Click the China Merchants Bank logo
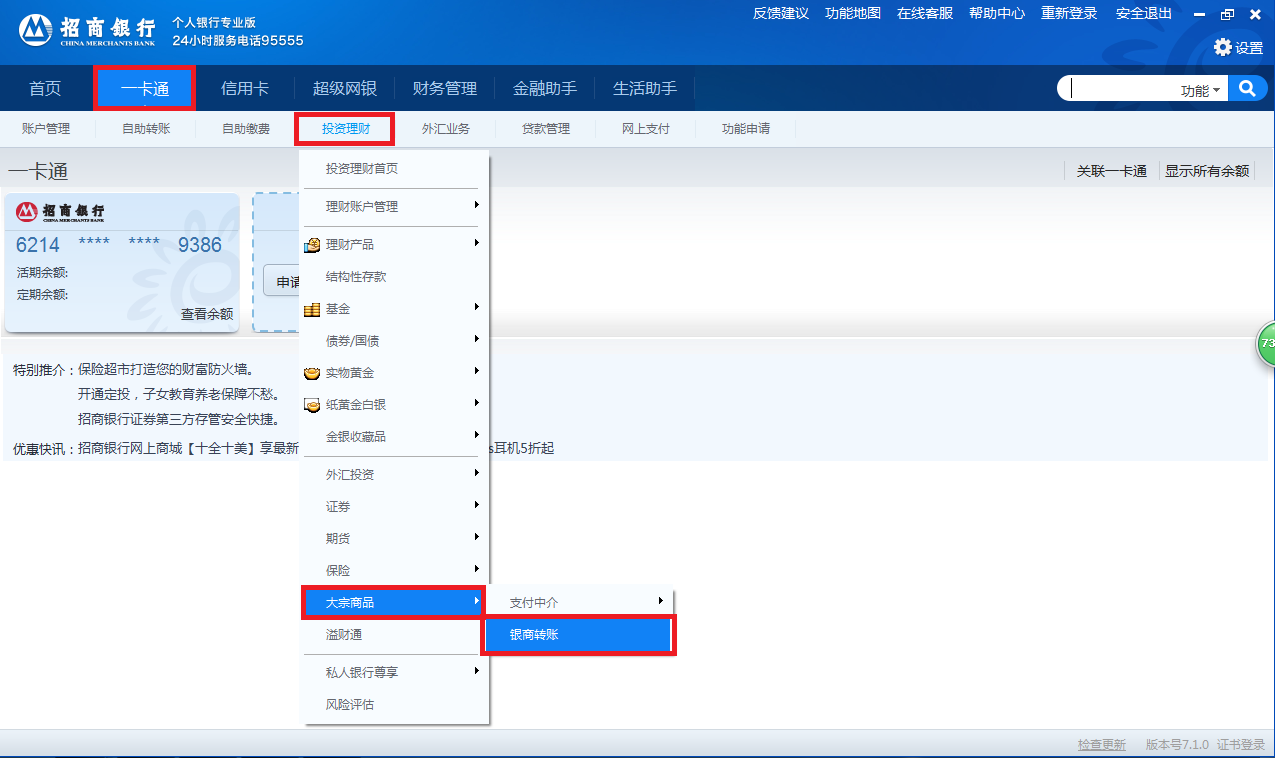 [86, 30]
